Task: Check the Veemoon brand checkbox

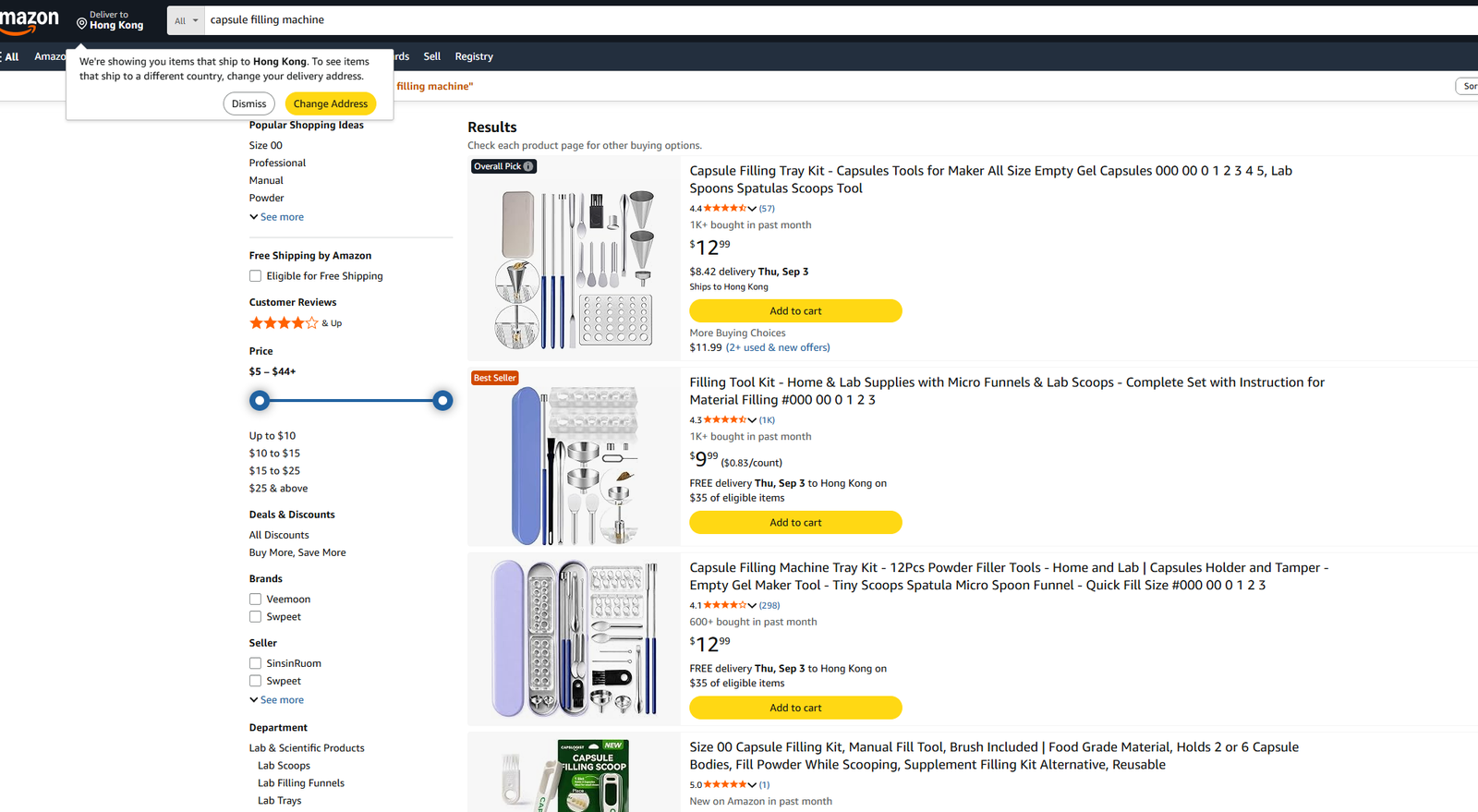Action: point(255,600)
